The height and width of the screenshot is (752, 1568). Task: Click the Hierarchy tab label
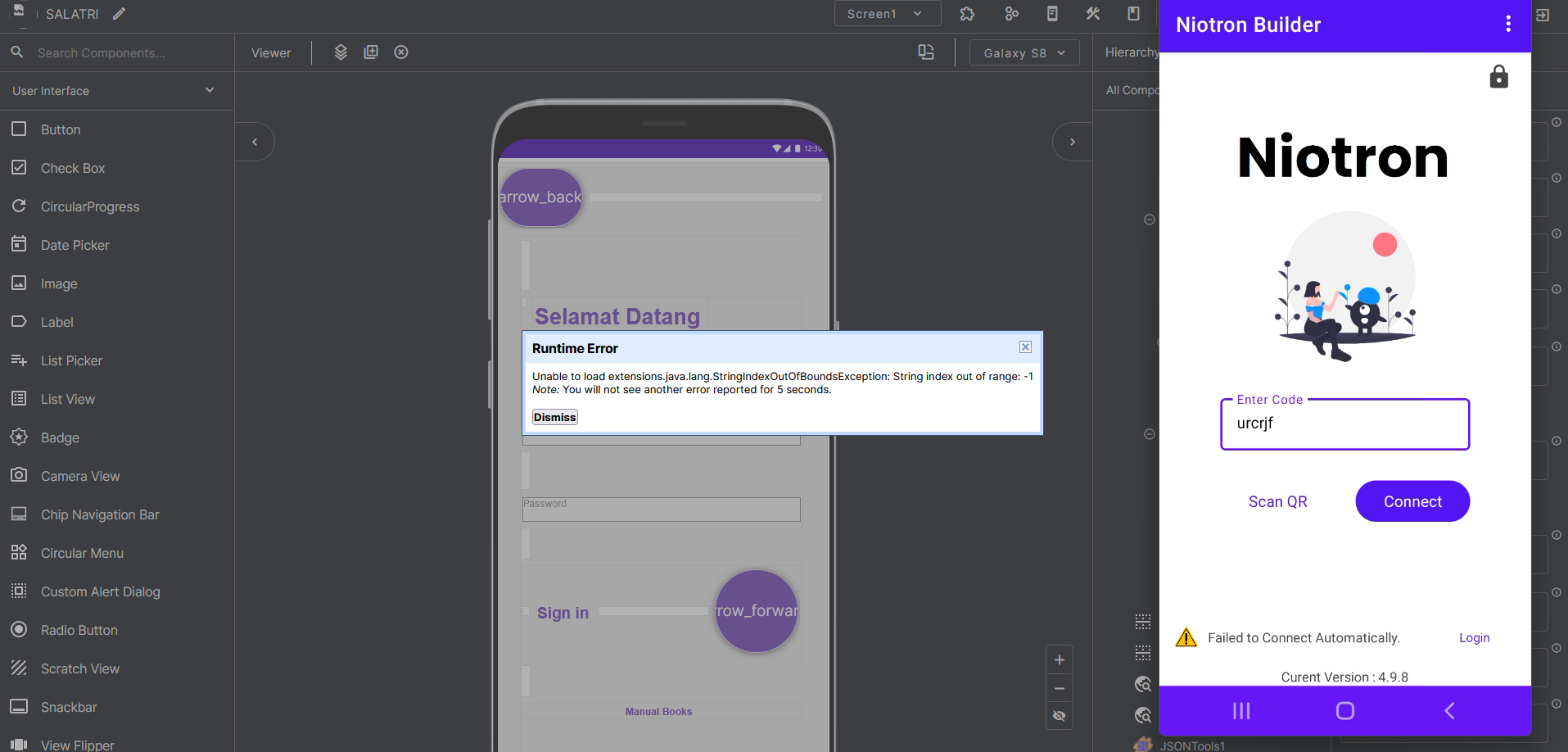1132,52
